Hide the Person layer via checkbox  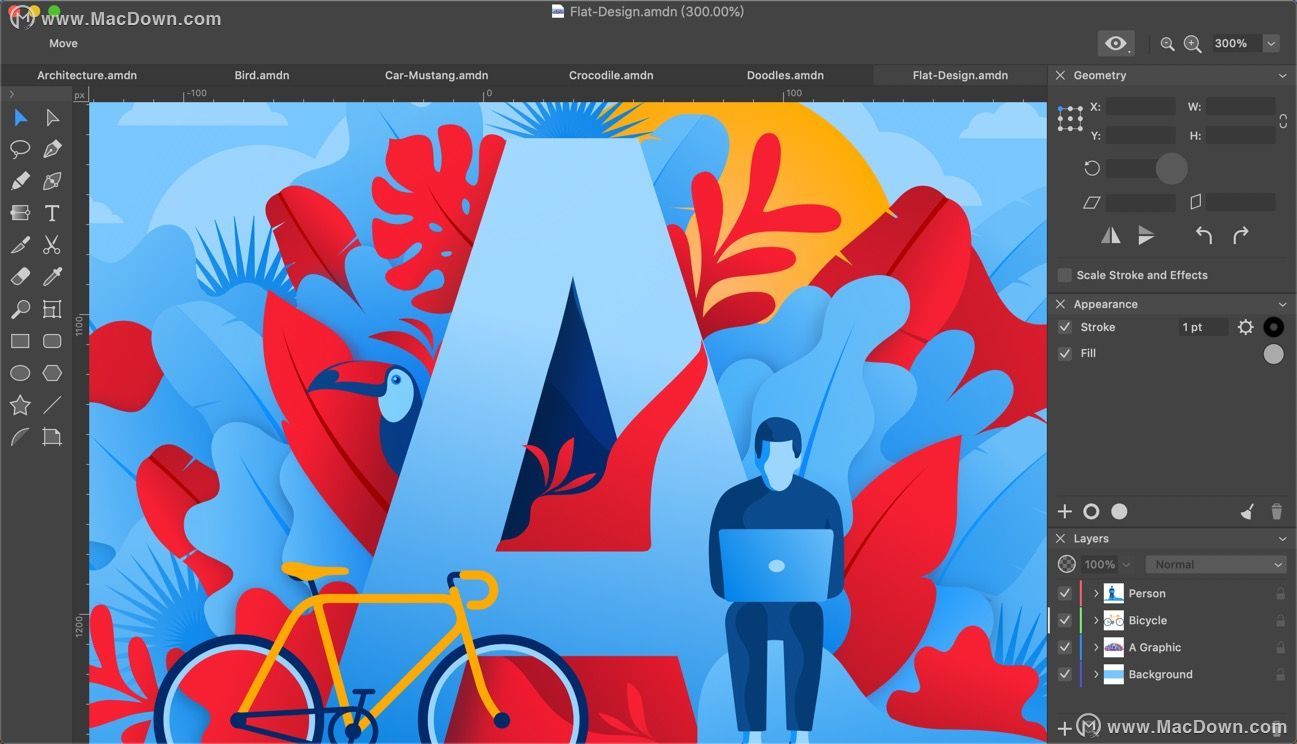(1065, 593)
